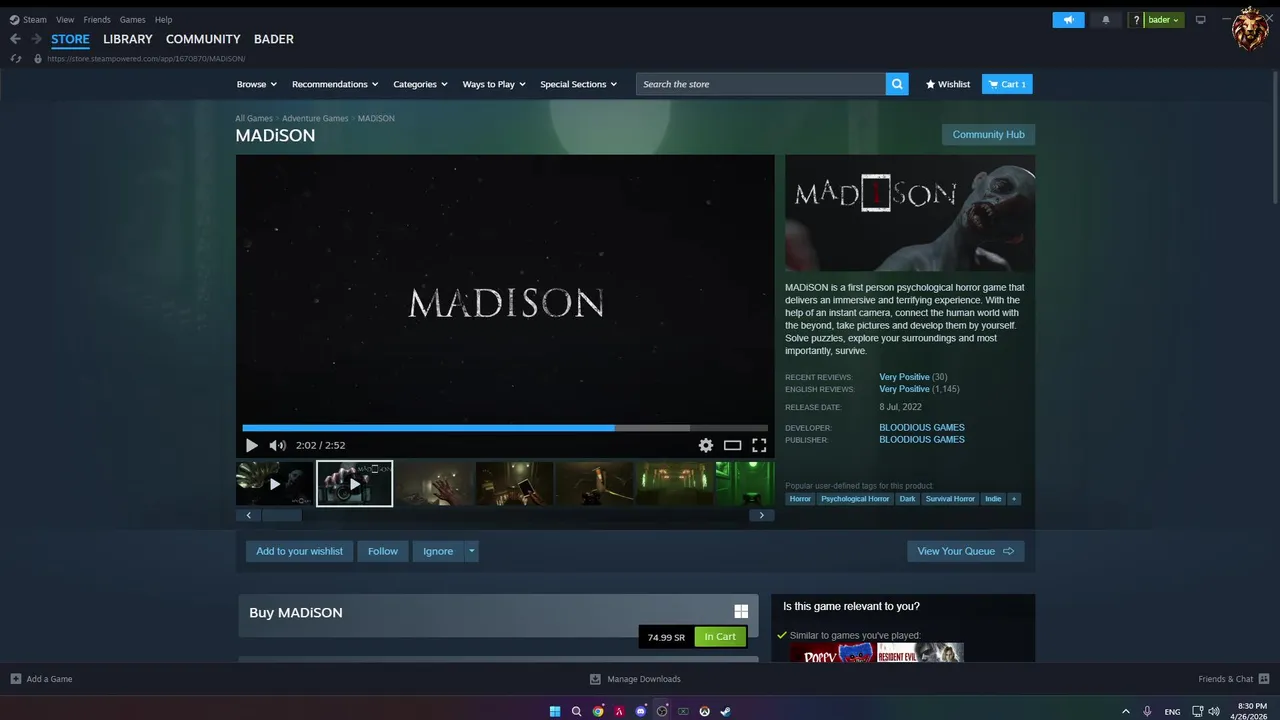
Task: Click the help question mark icon
Action: click(x=1136, y=20)
